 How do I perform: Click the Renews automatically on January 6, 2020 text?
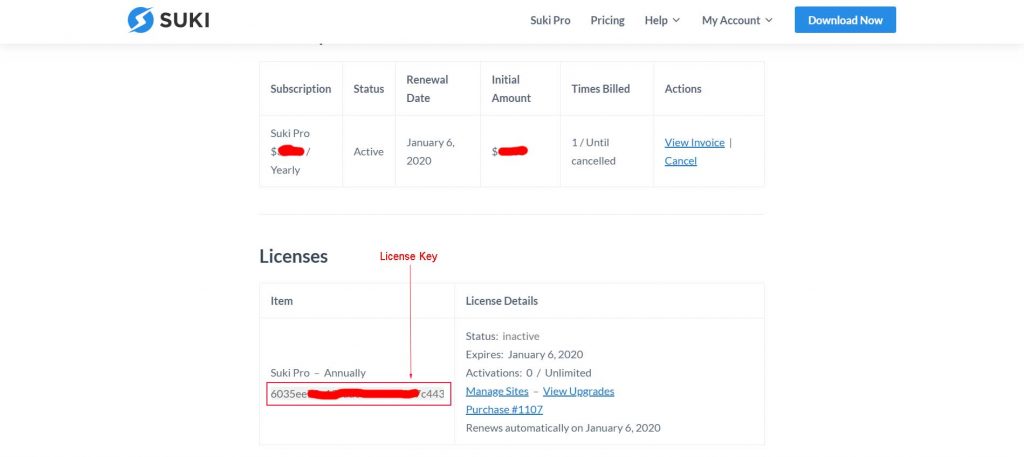pyautogui.click(x=563, y=428)
